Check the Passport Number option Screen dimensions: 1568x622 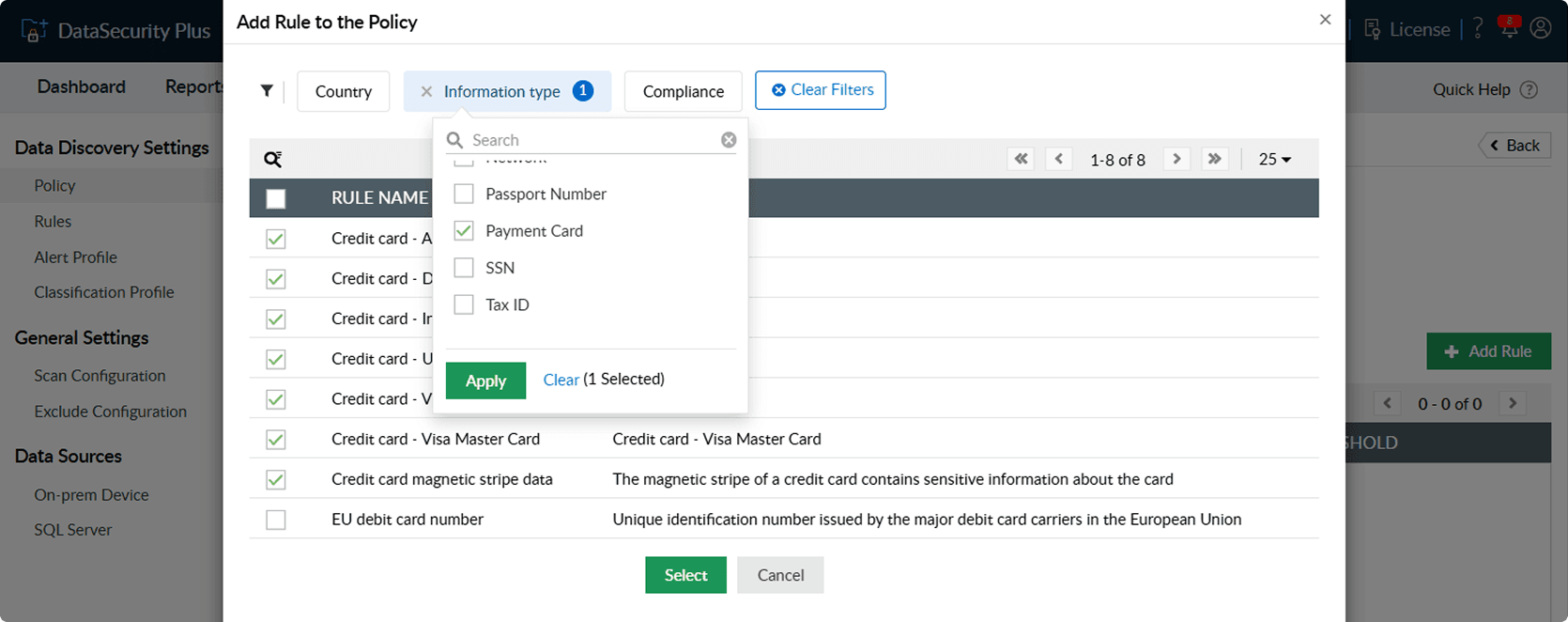click(464, 194)
